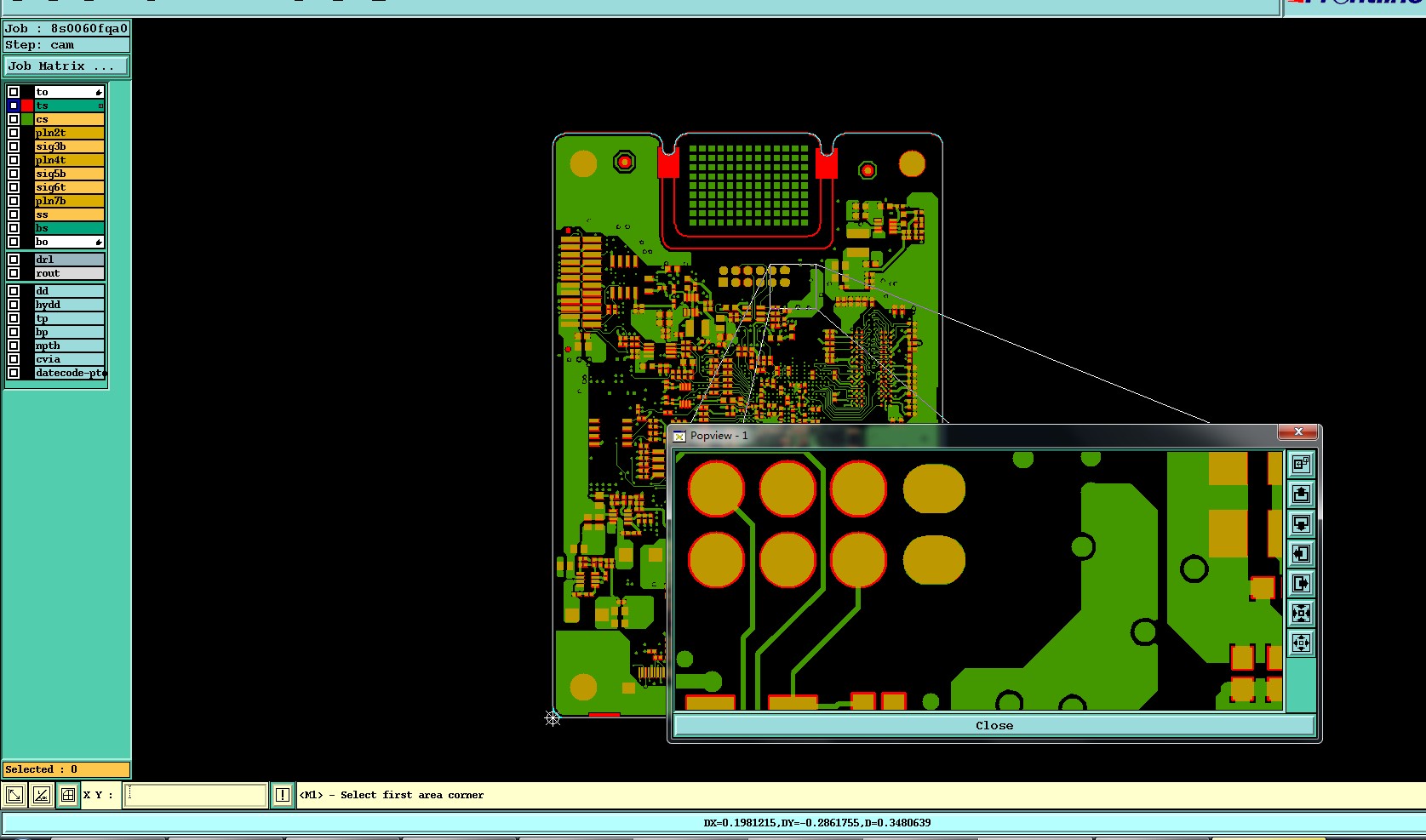
Task: Click the green color swatch of cs layer
Action: coord(27,119)
